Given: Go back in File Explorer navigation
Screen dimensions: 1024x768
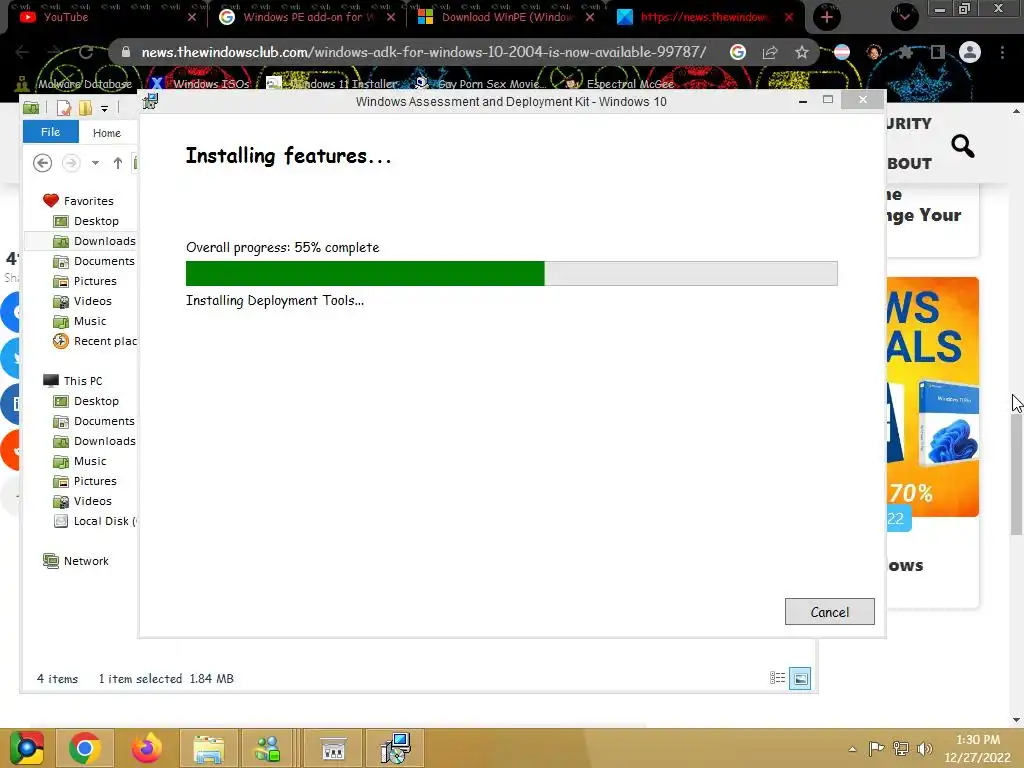Looking at the screenshot, I should click(42, 163).
